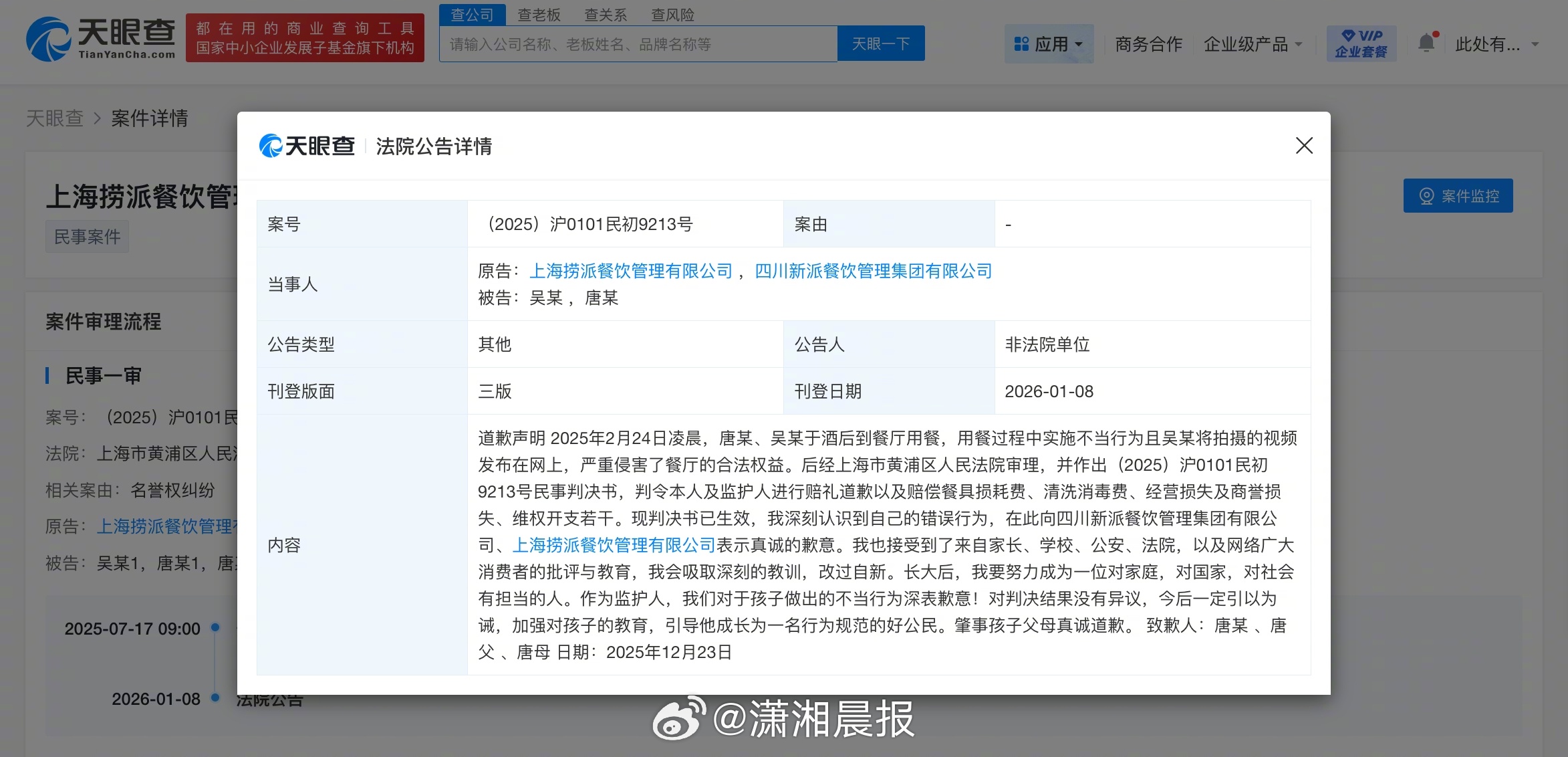Image resolution: width=1568 pixels, height=757 pixels.
Task: Click the notification bell icon
Action: (1427, 41)
